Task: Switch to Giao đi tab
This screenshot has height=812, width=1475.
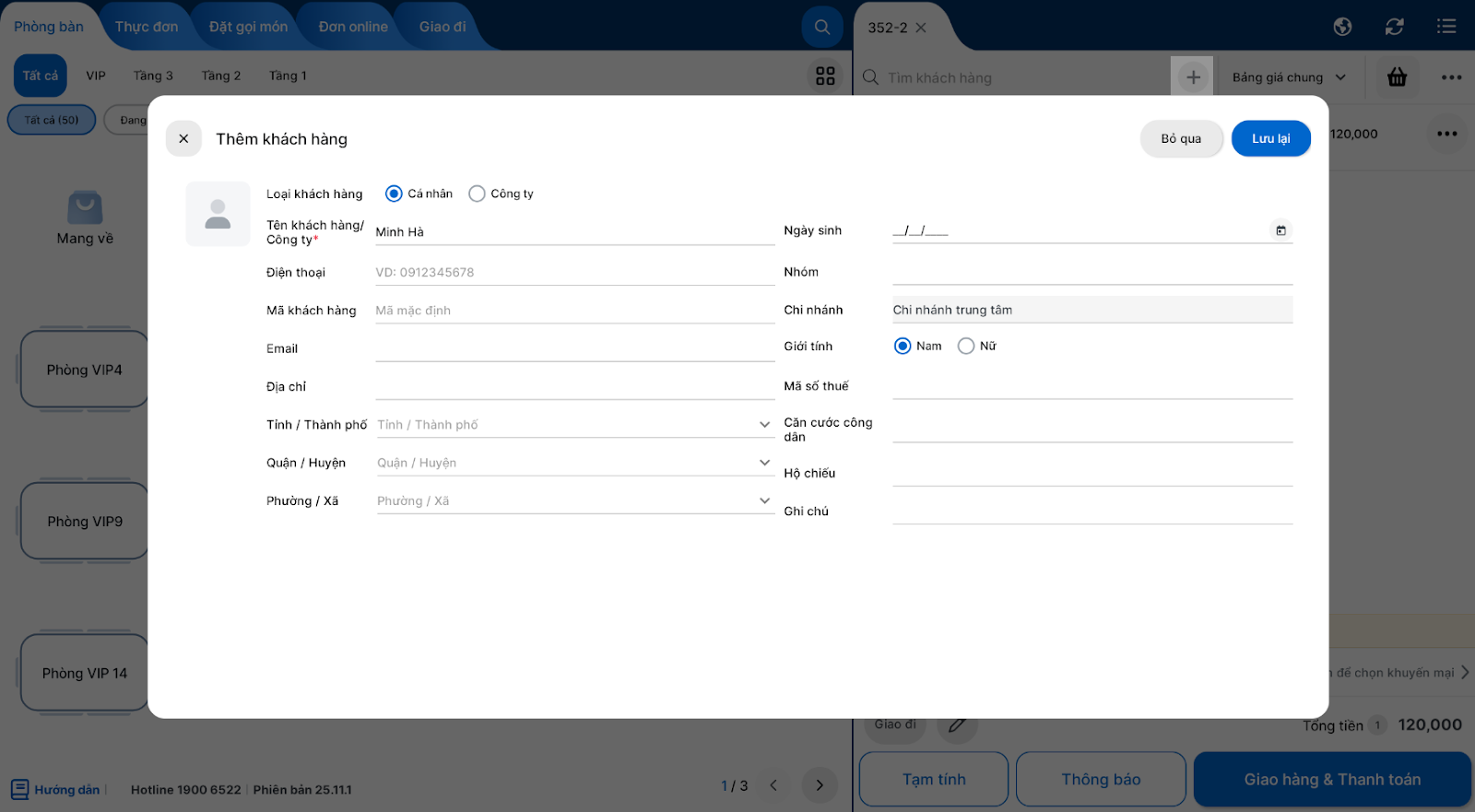Action: pos(442,27)
